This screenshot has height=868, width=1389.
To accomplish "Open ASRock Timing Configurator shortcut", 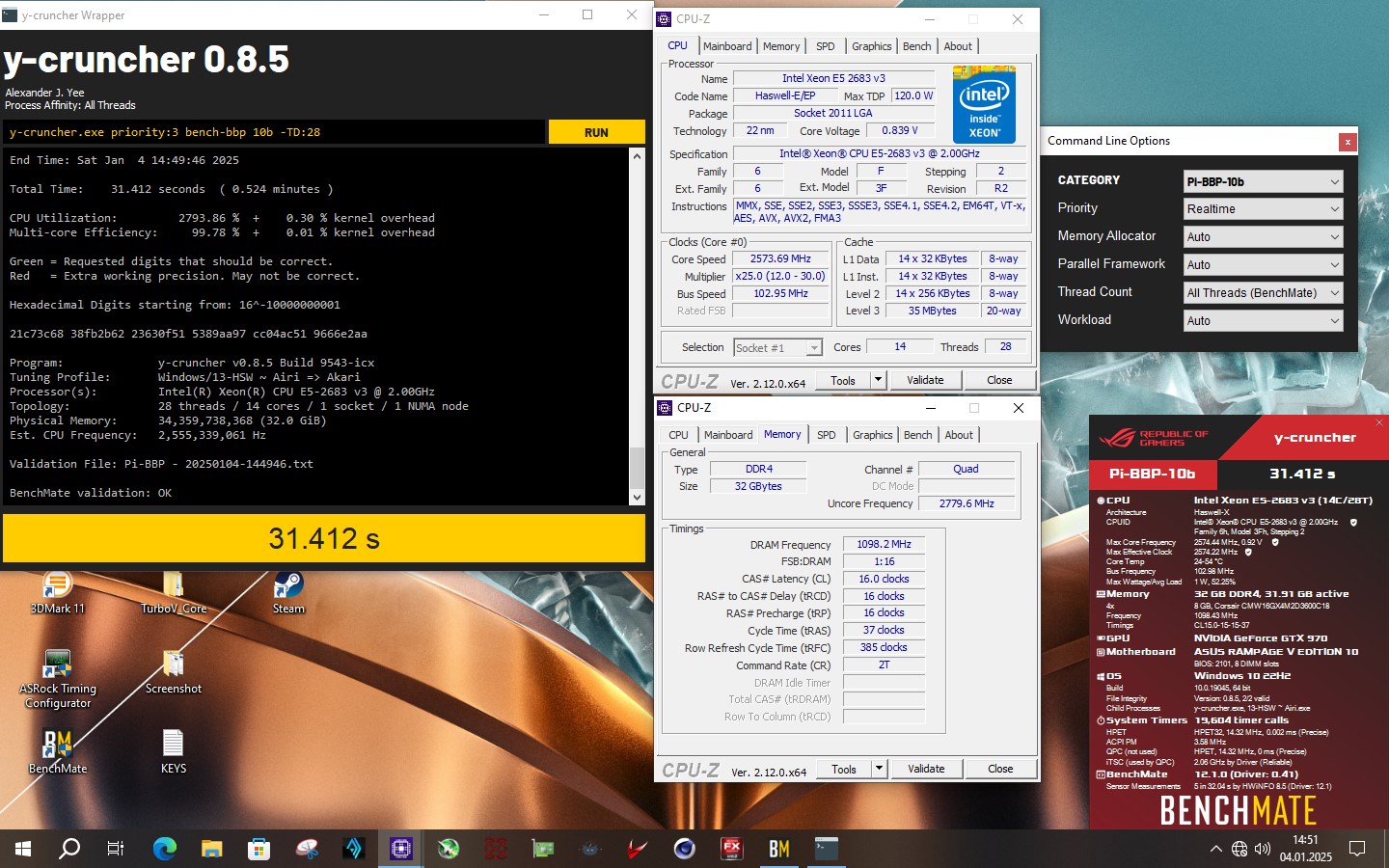I will click(x=58, y=679).
